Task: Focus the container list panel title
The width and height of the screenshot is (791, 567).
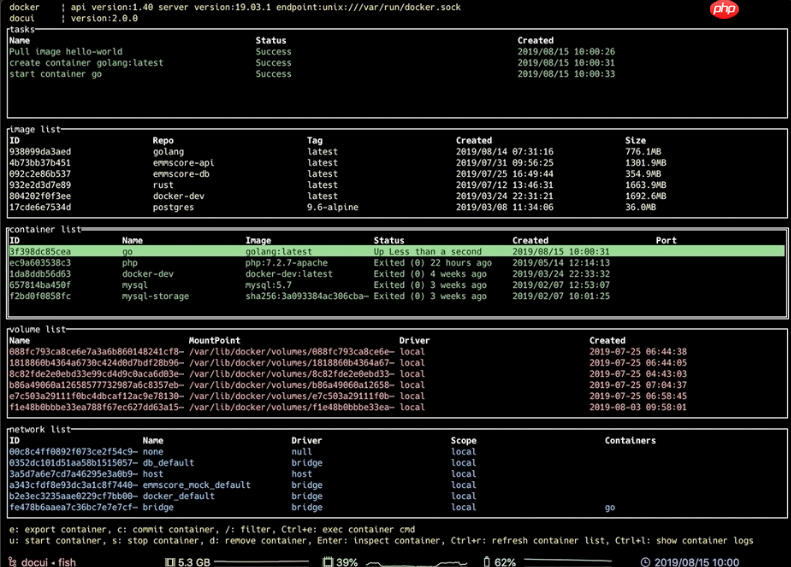Action: [45, 229]
